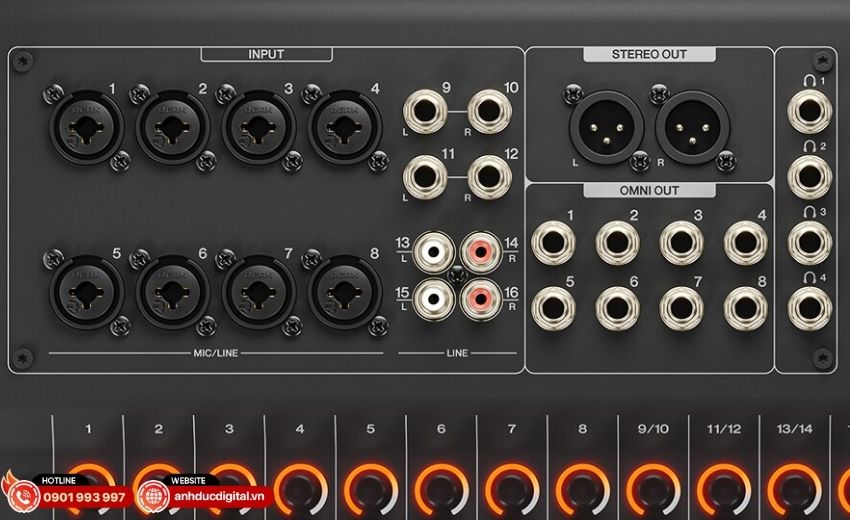Click the gain knob under channel 6
The height and width of the screenshot is (520, 850).
point(441,490)
